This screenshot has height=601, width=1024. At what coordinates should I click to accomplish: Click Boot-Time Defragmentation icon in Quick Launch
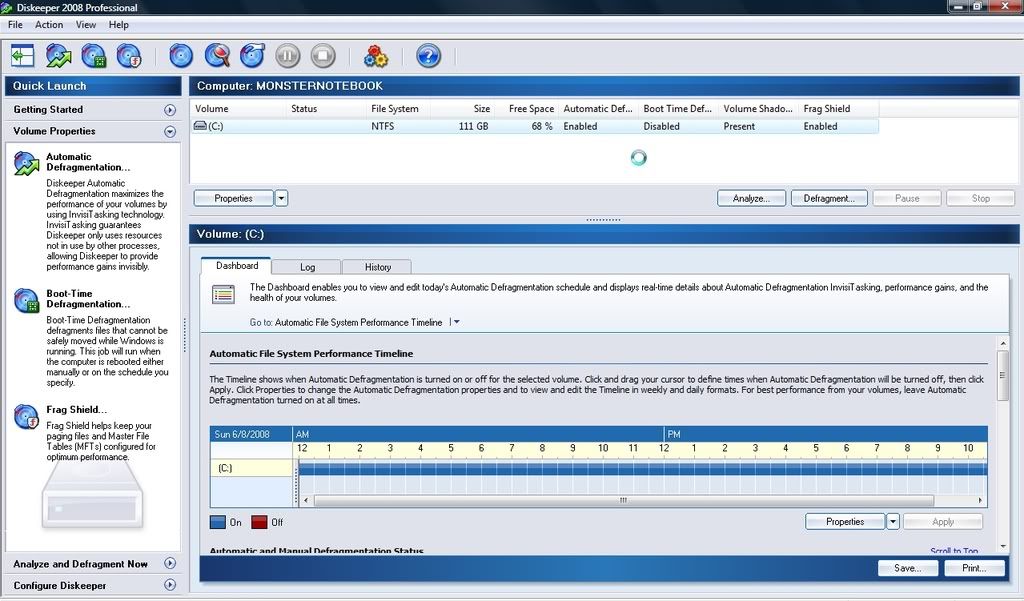27,300
